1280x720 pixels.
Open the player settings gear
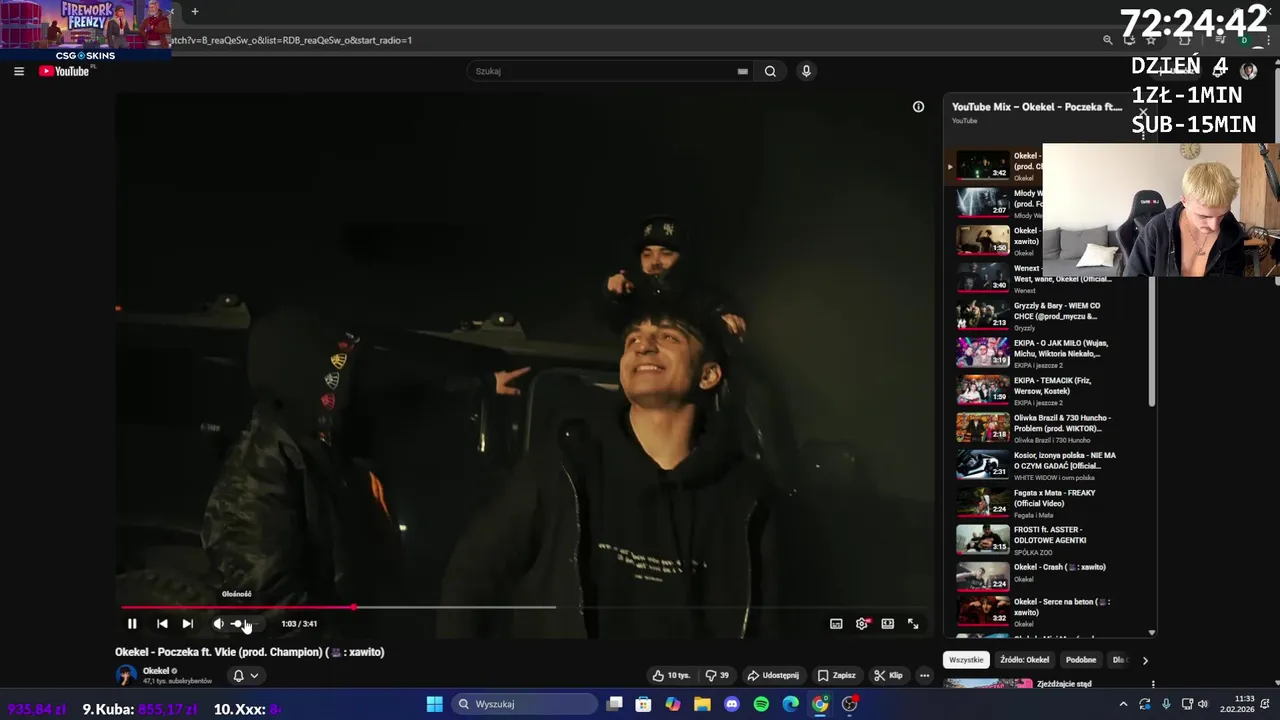click(862, 624)
